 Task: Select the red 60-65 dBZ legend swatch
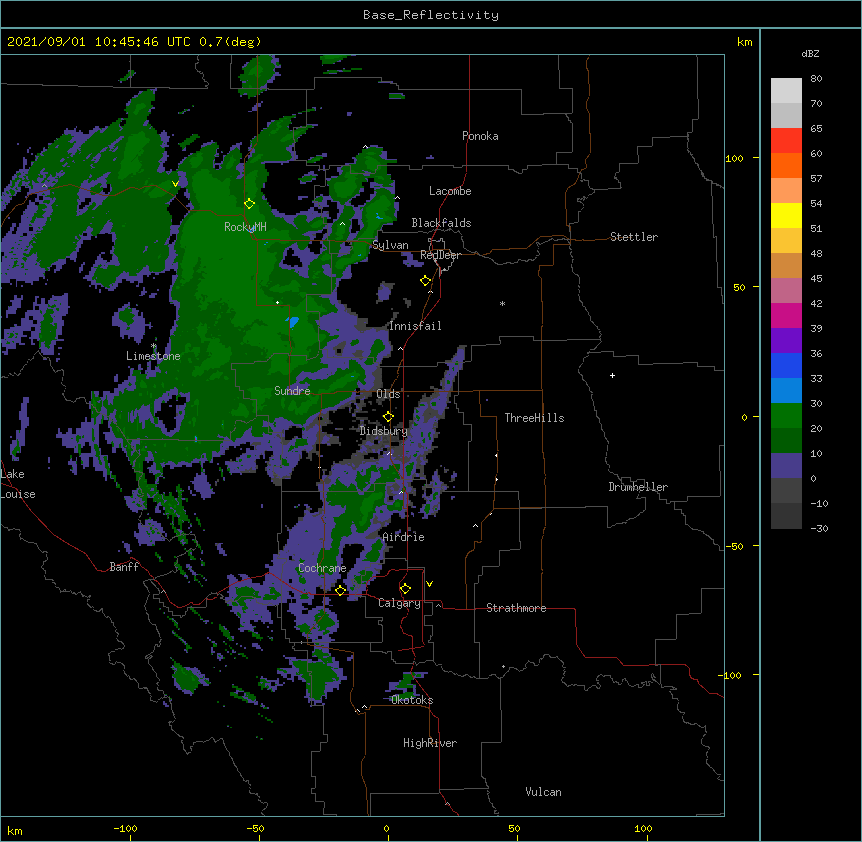click(786, 141)
